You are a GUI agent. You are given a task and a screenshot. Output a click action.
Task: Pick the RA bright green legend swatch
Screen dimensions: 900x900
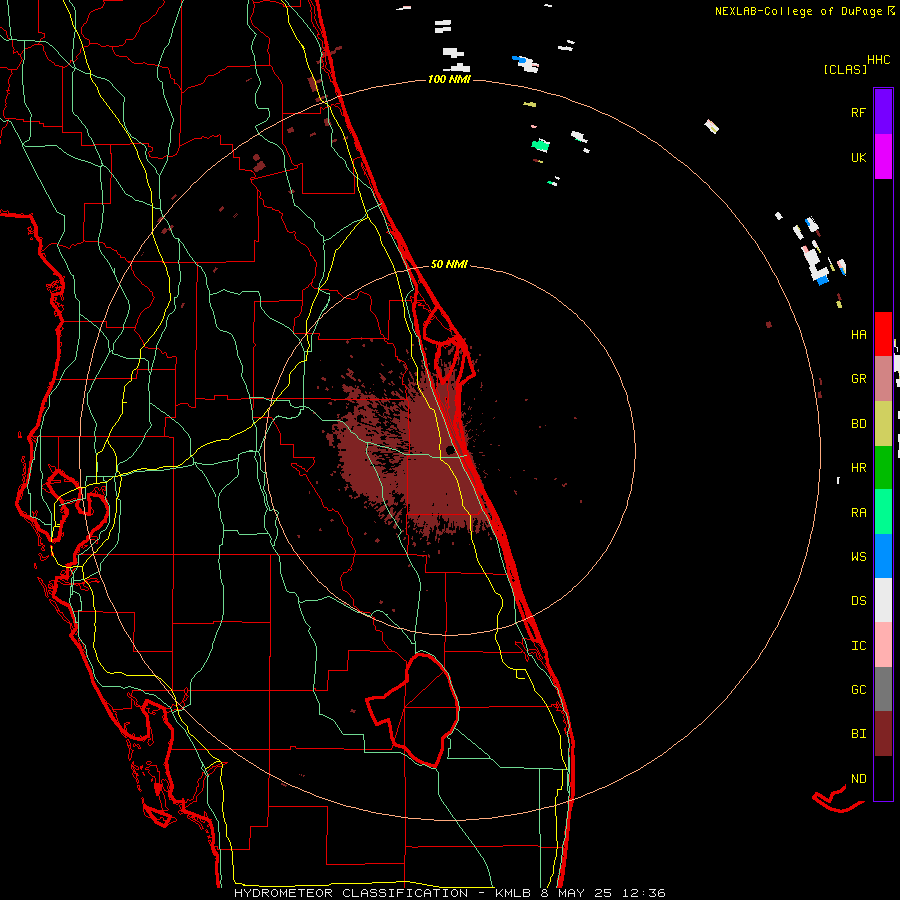point(883,512)
